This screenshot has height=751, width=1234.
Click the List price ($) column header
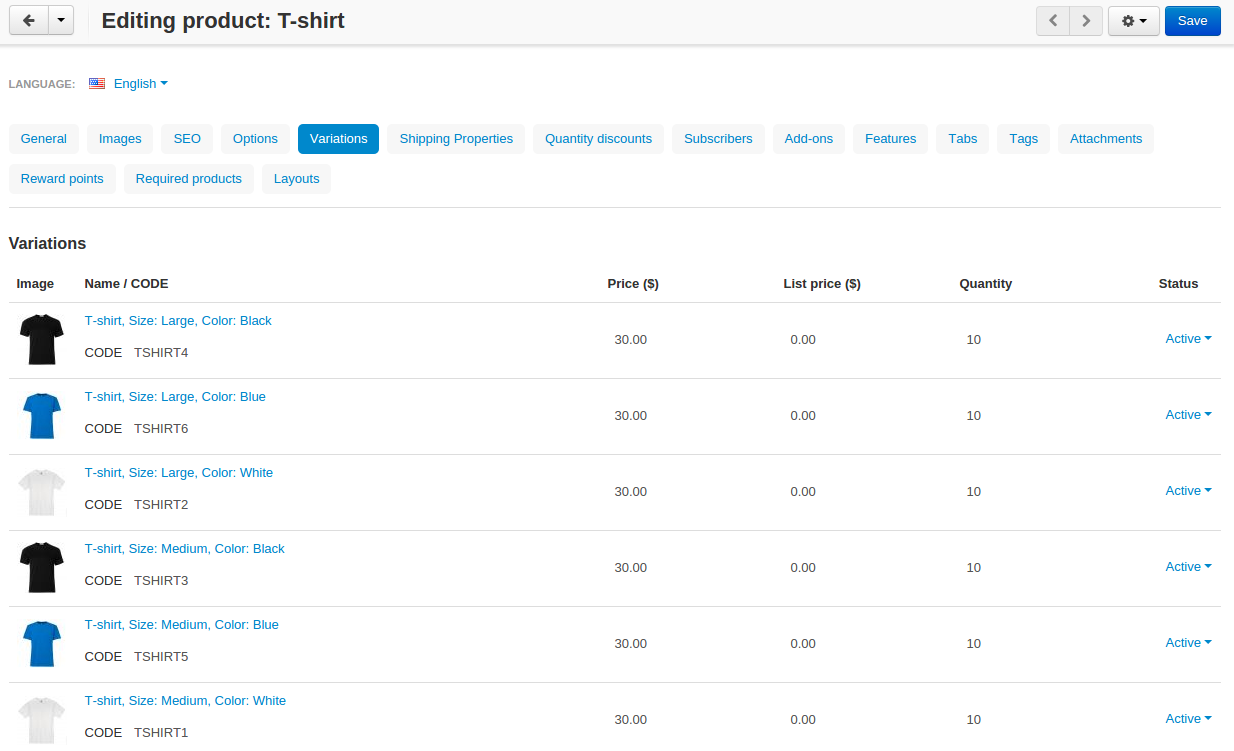pos(822,284)
